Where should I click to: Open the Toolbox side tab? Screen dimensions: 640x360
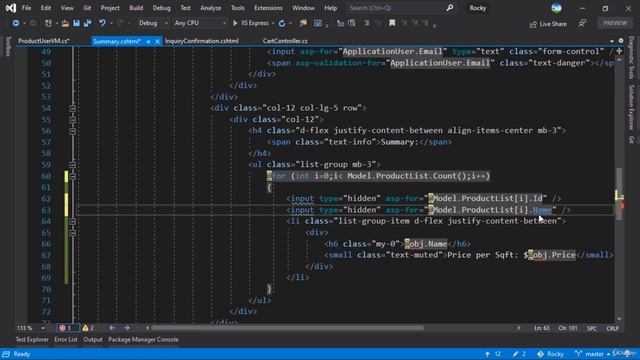click(x=8, y=46)
